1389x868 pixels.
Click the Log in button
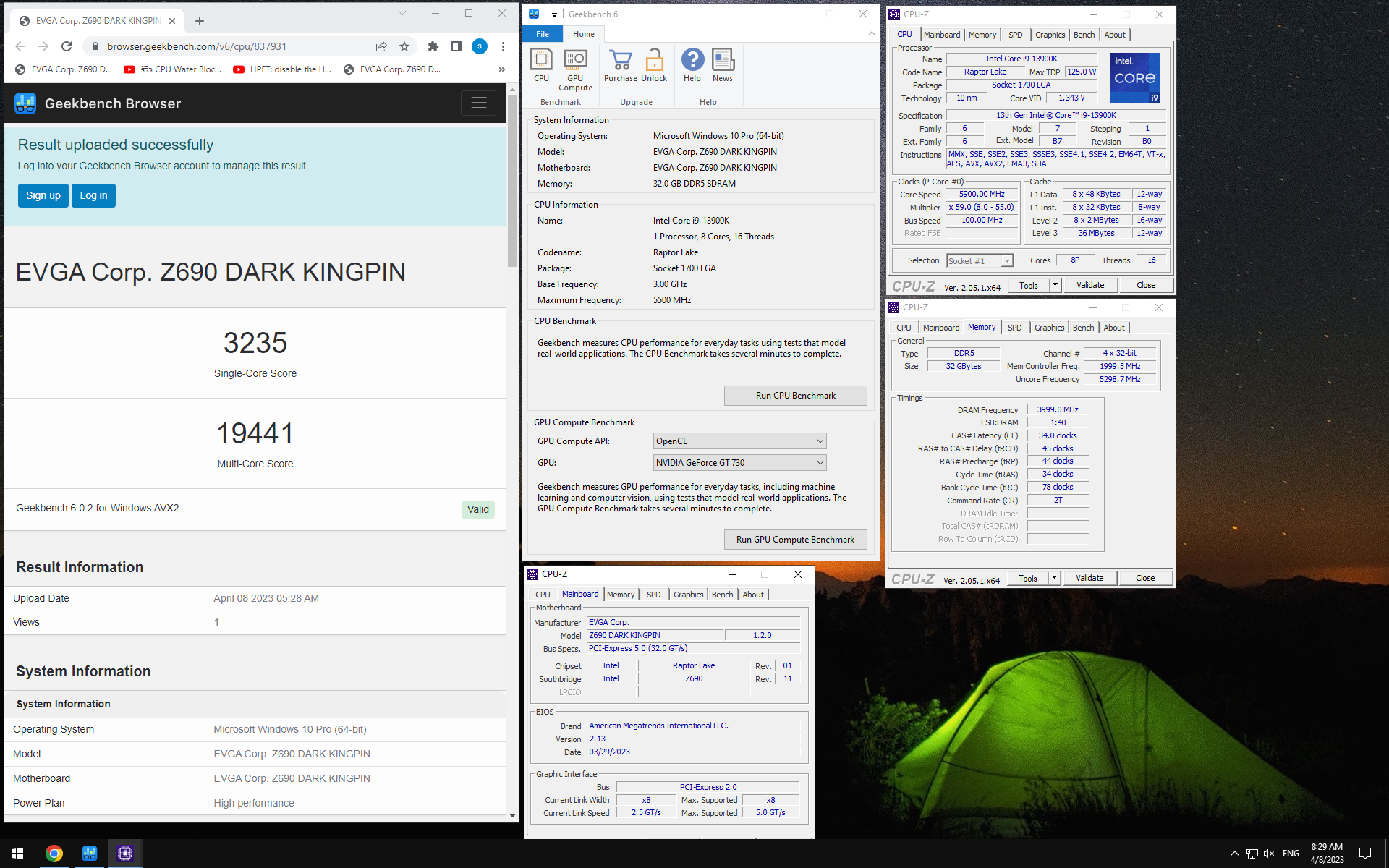(93, 195)
